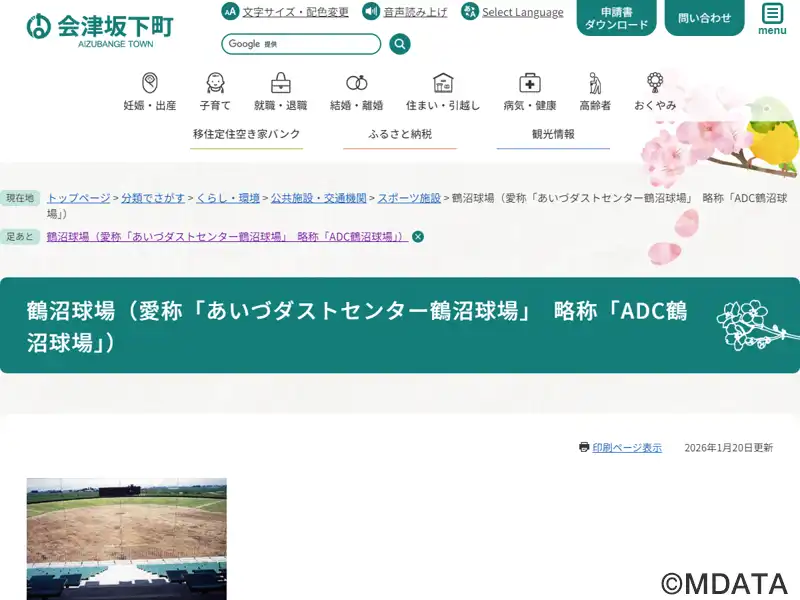Image resolution: width=800 pixels, height=600 pixels.
Task: Open Select Language option
Action: pyautogui.click(x=523, y=12)
